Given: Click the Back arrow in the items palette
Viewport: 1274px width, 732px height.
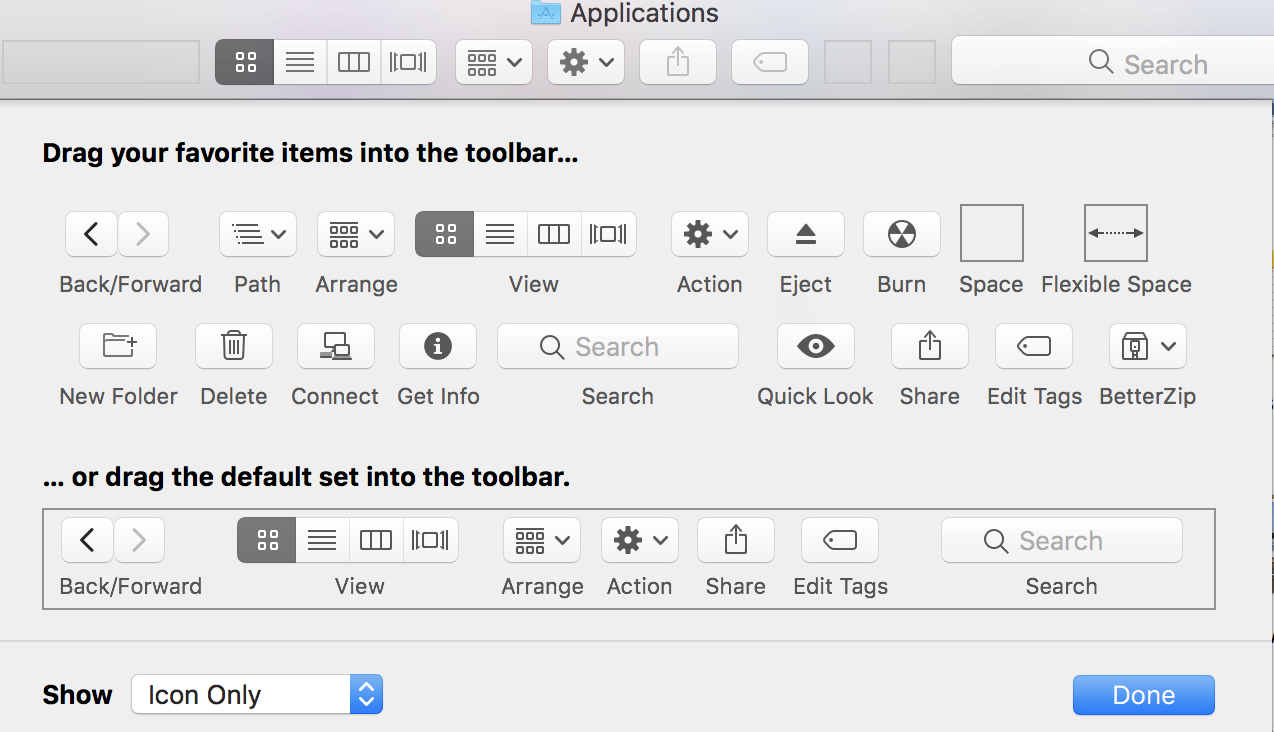Looking at the screenshot, I should [x=92, y=234].
